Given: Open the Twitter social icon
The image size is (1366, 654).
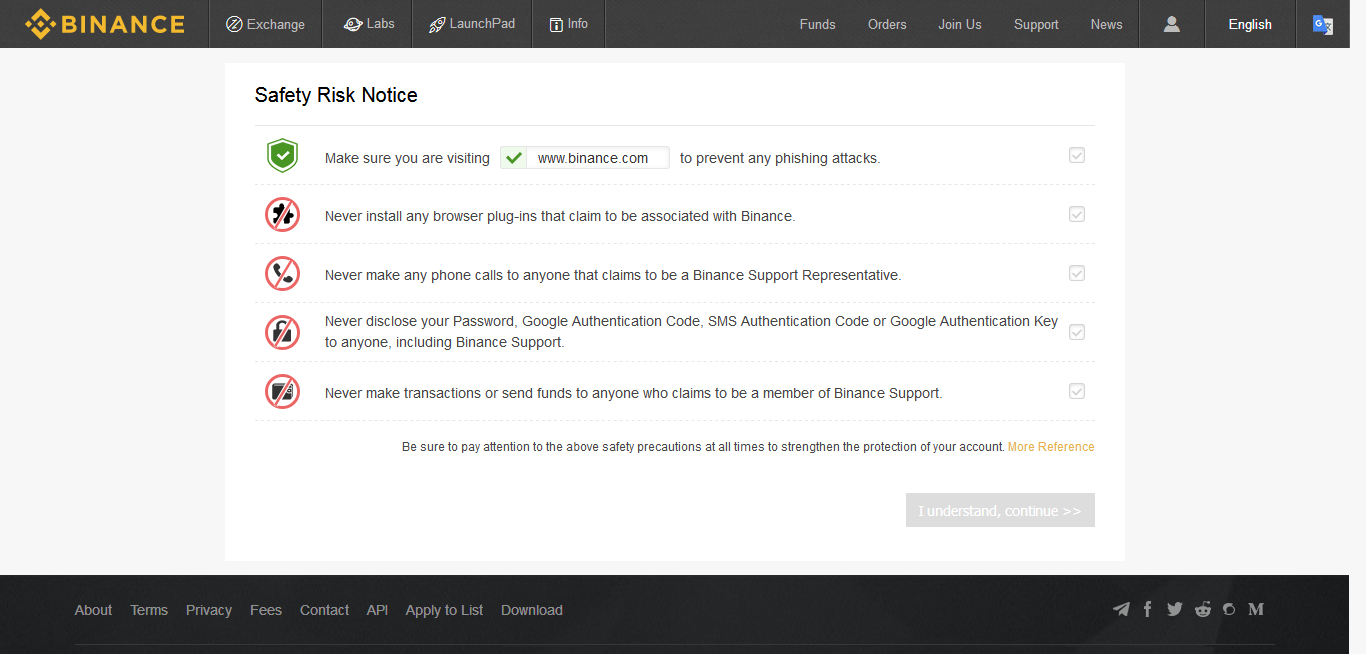Looking at the screenshot, I should point(1174,609).
